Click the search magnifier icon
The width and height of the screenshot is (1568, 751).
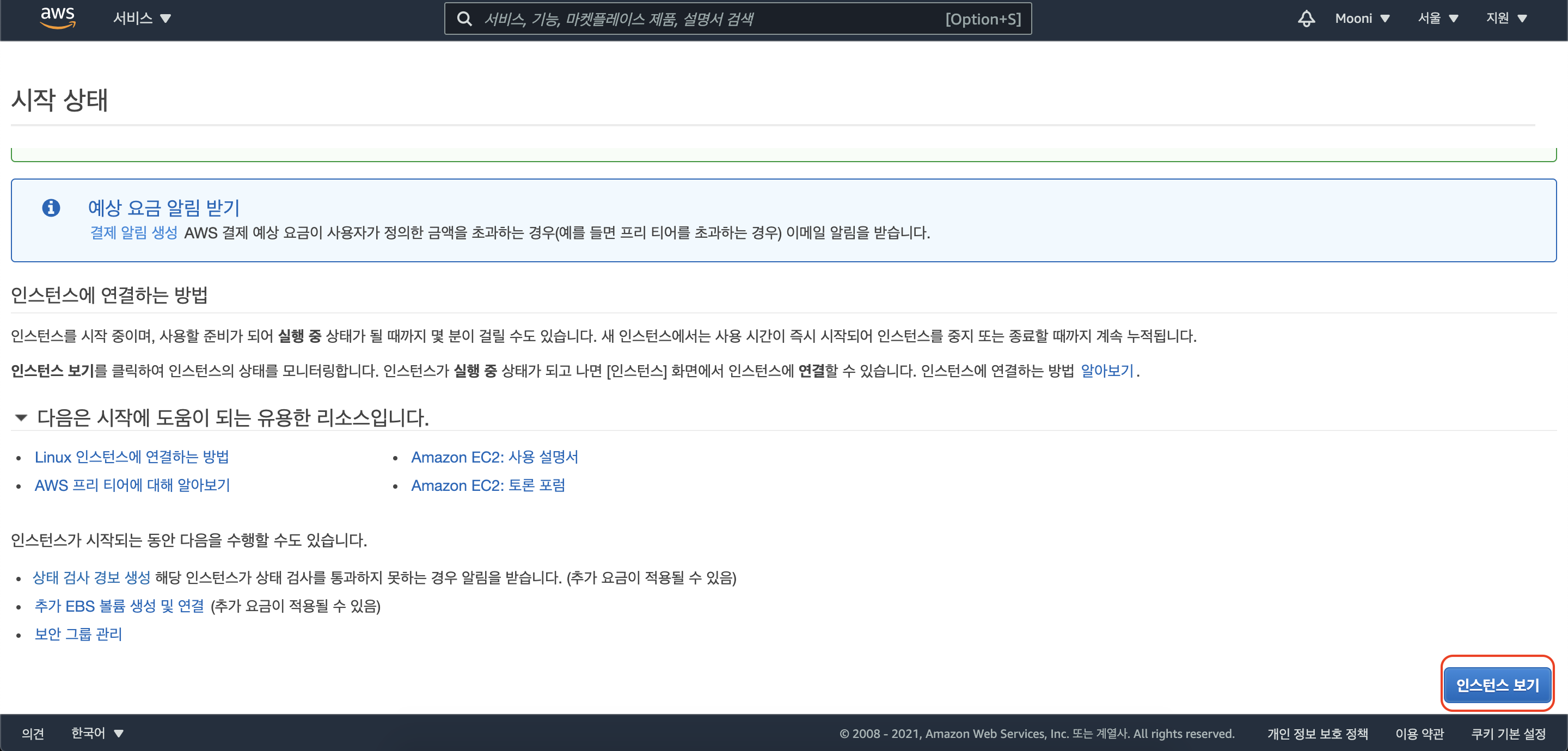click(x=464, y=19)
